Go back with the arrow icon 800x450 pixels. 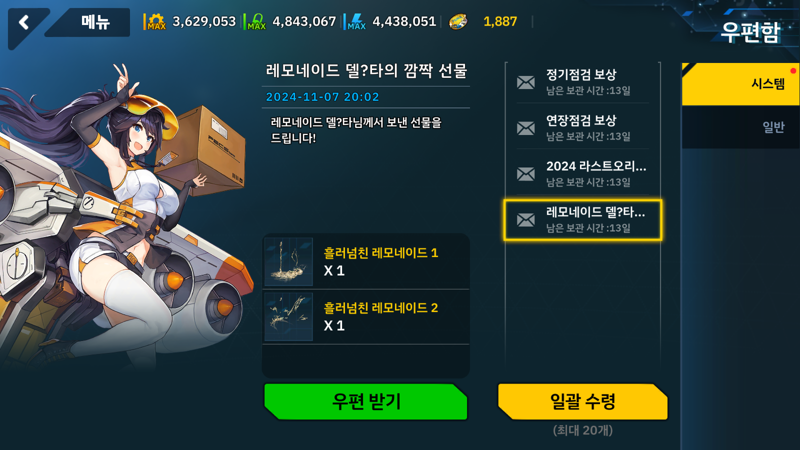point(23,22)
